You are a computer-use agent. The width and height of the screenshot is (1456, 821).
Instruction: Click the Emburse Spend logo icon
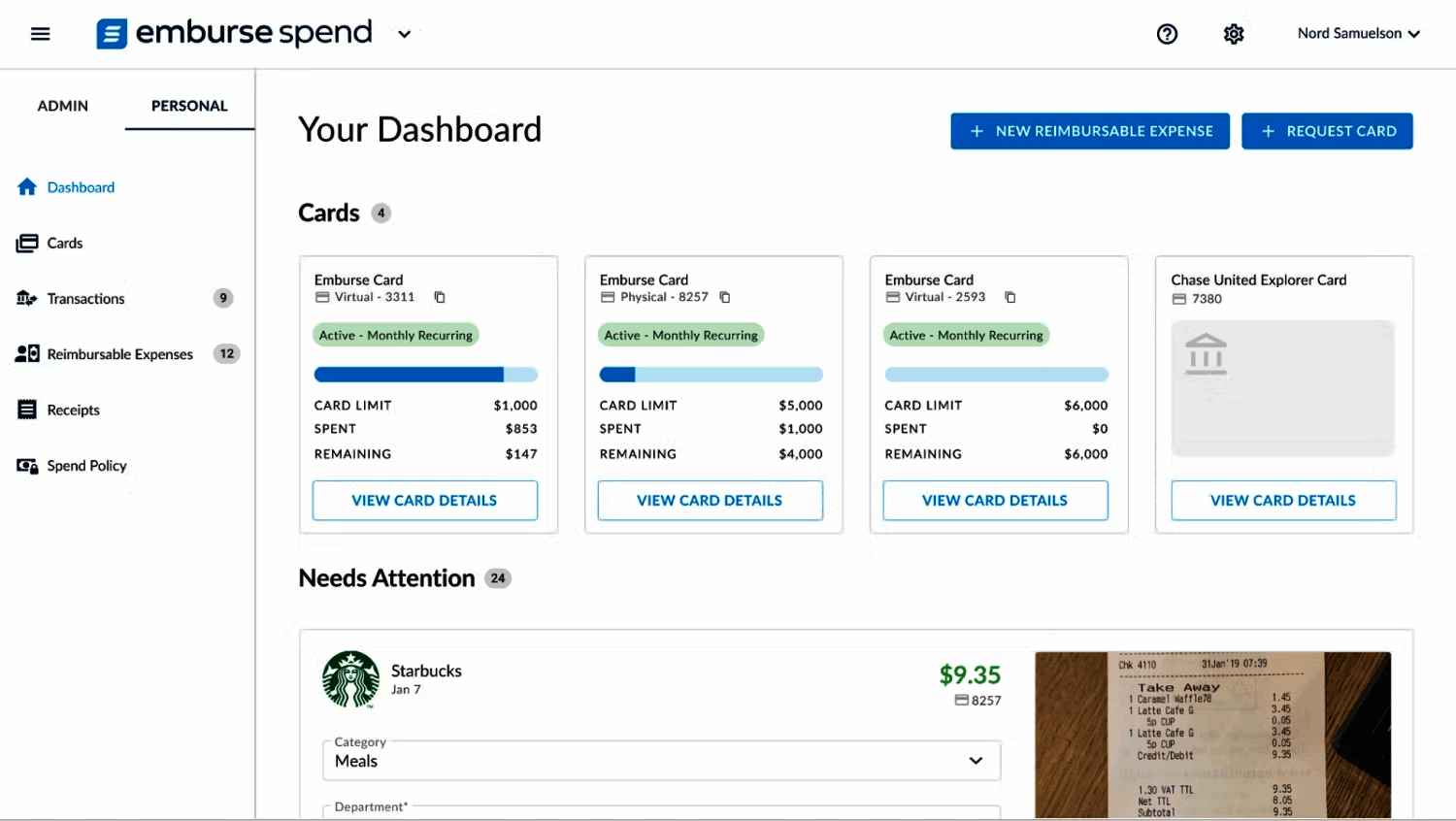coord(112,34)
